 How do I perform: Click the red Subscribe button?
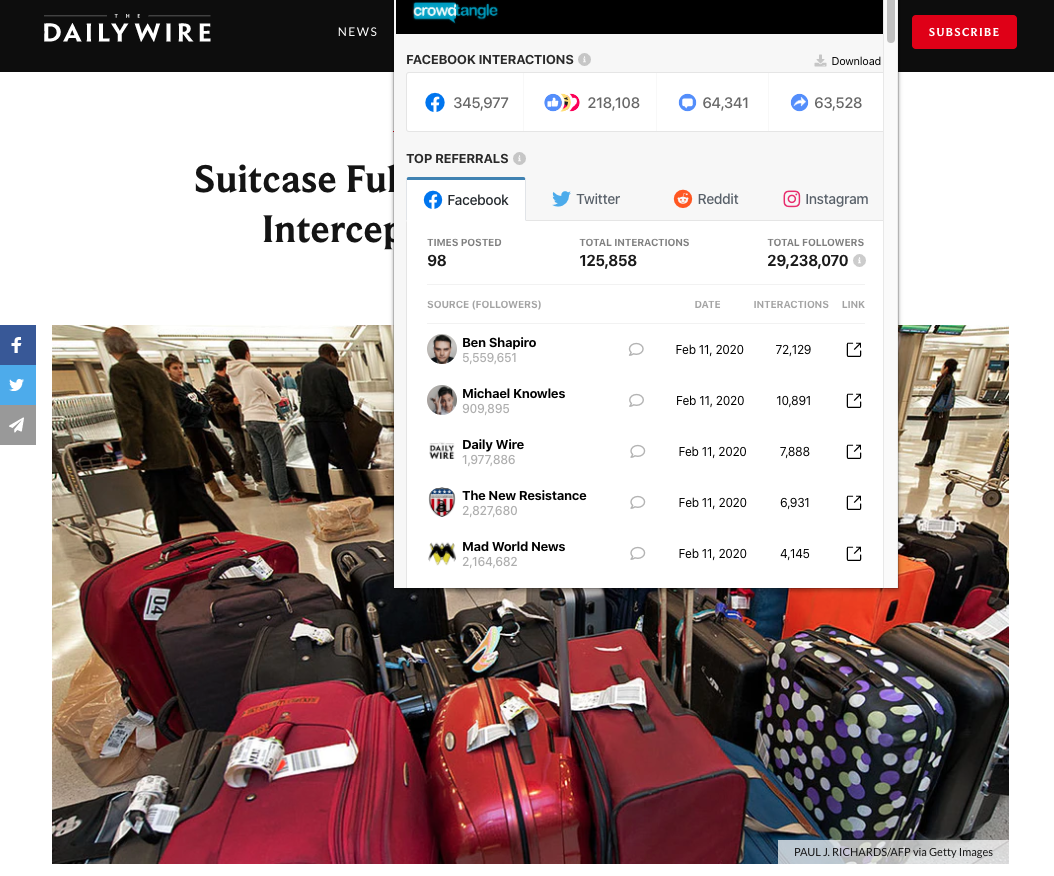pos(964,32)
